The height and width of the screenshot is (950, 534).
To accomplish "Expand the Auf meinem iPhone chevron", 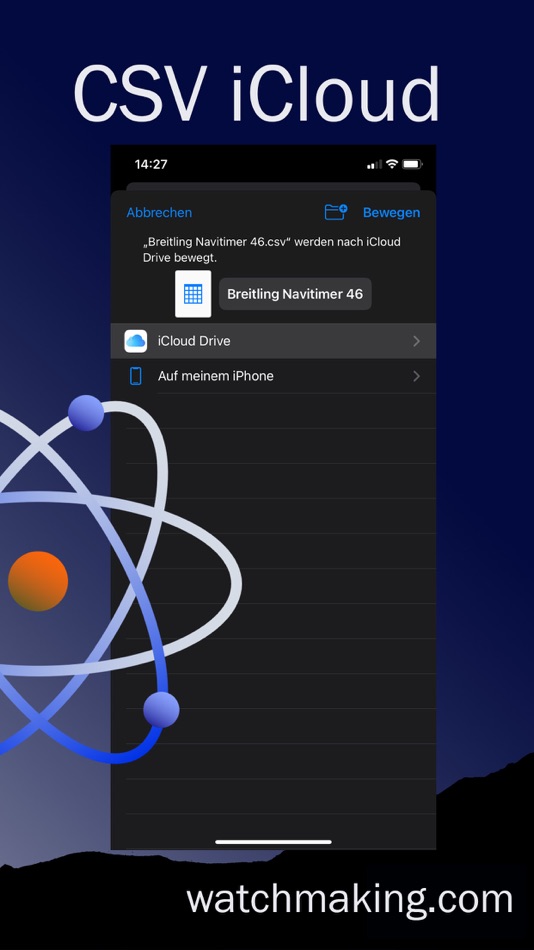I will 416,376.
